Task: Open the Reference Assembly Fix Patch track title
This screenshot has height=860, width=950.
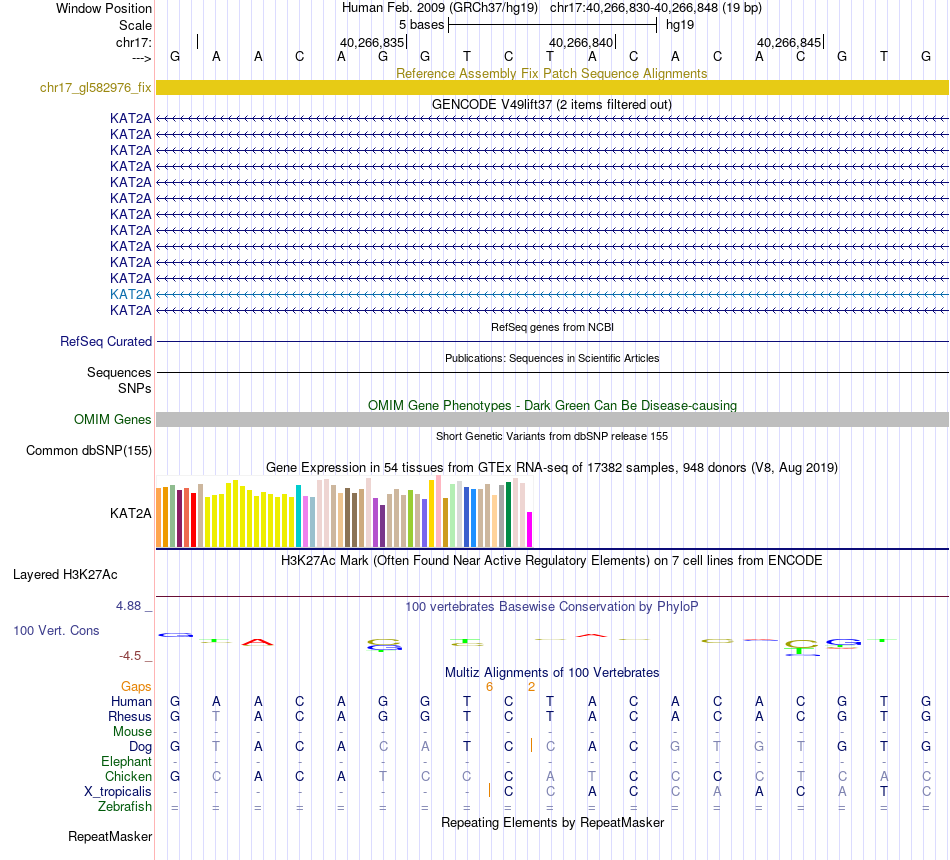Action: pyautogui.click(x=551, y=73)
